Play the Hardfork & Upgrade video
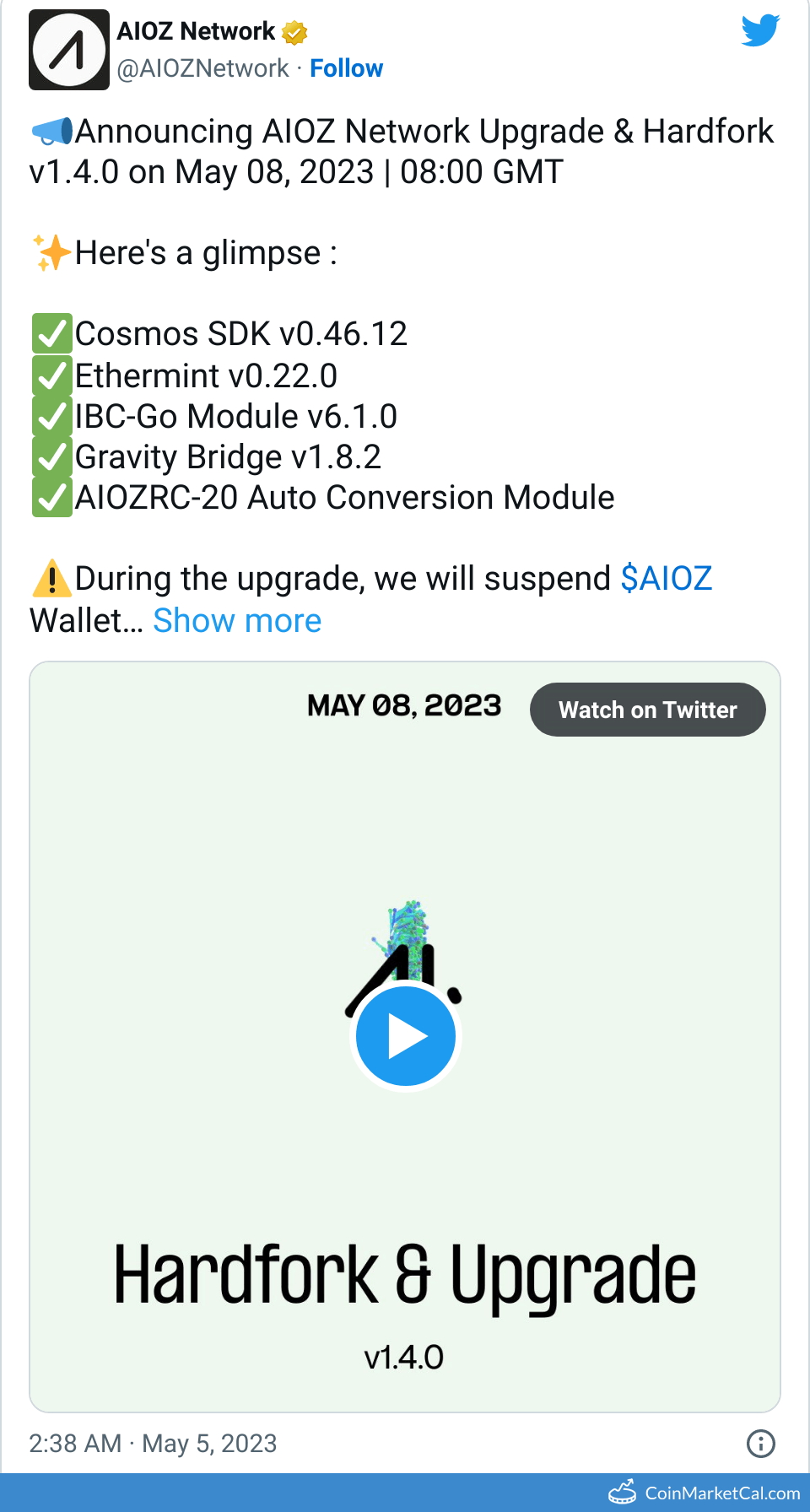Image resolution: width=810 pixels, height=1512 pixels. pos(406,1036)
